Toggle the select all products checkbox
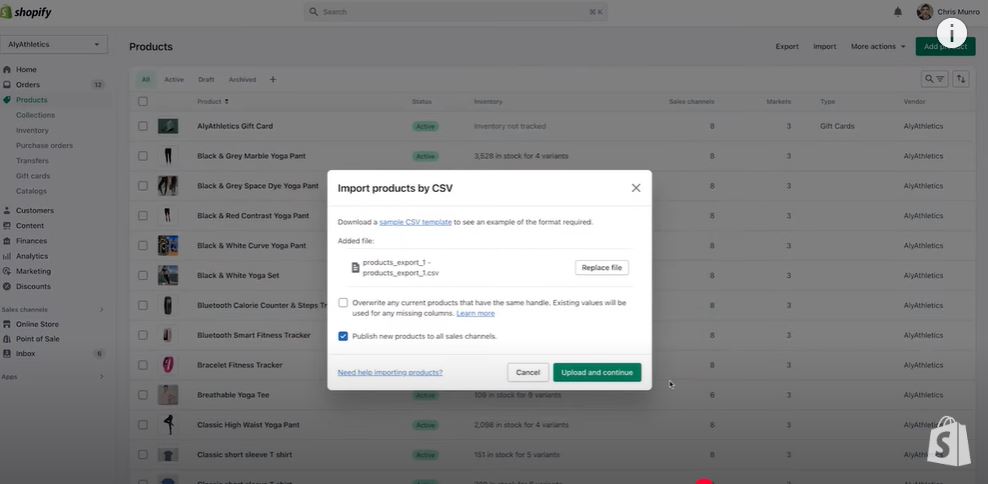The width and height of the screenshot is (988, 484). [x=143, y=101]
